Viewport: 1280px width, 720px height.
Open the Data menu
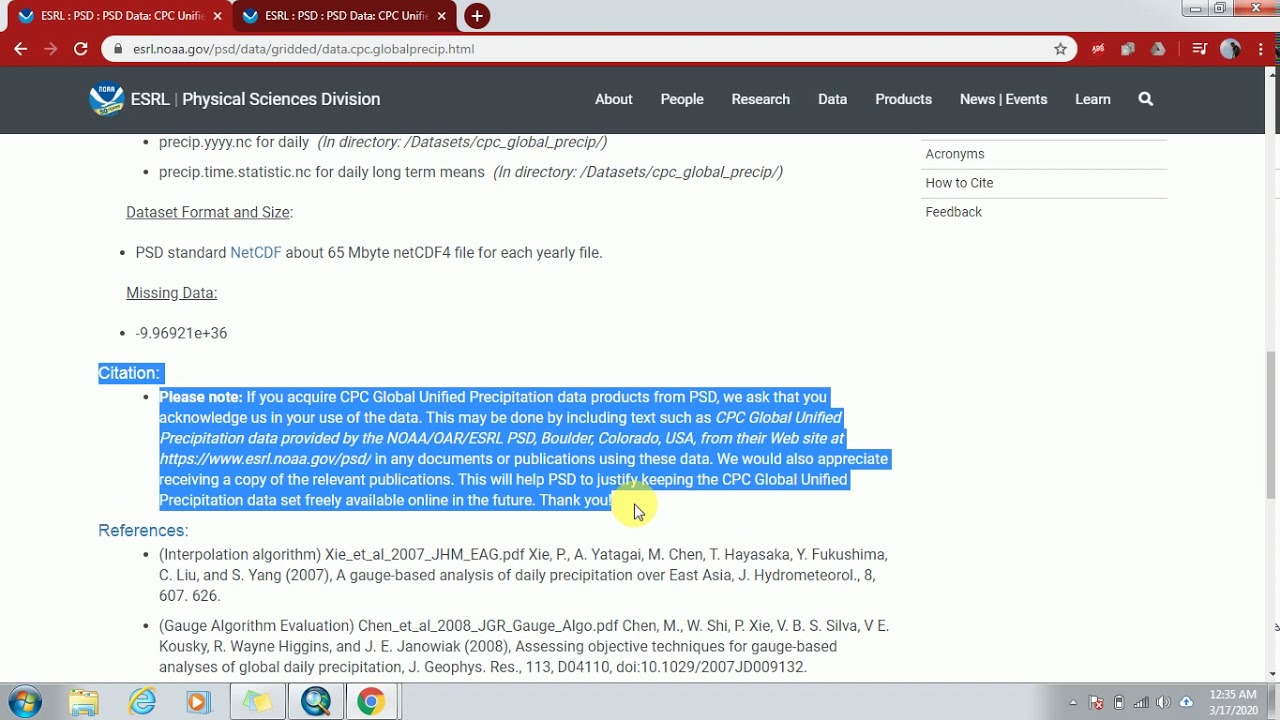pyautogui.click(x=832, y=99)
